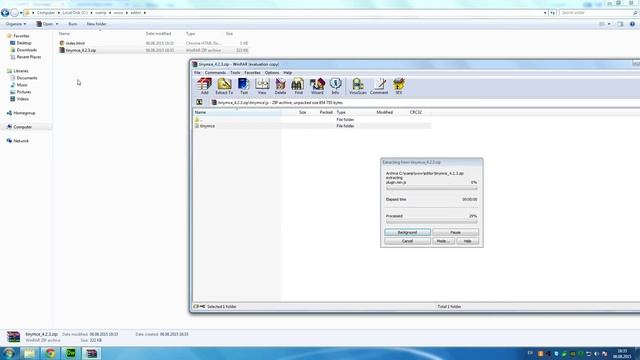This screenshot has width=640, height=360.
Task: Click the Explorer Forward navigation arrow
Action: (14, 13)
